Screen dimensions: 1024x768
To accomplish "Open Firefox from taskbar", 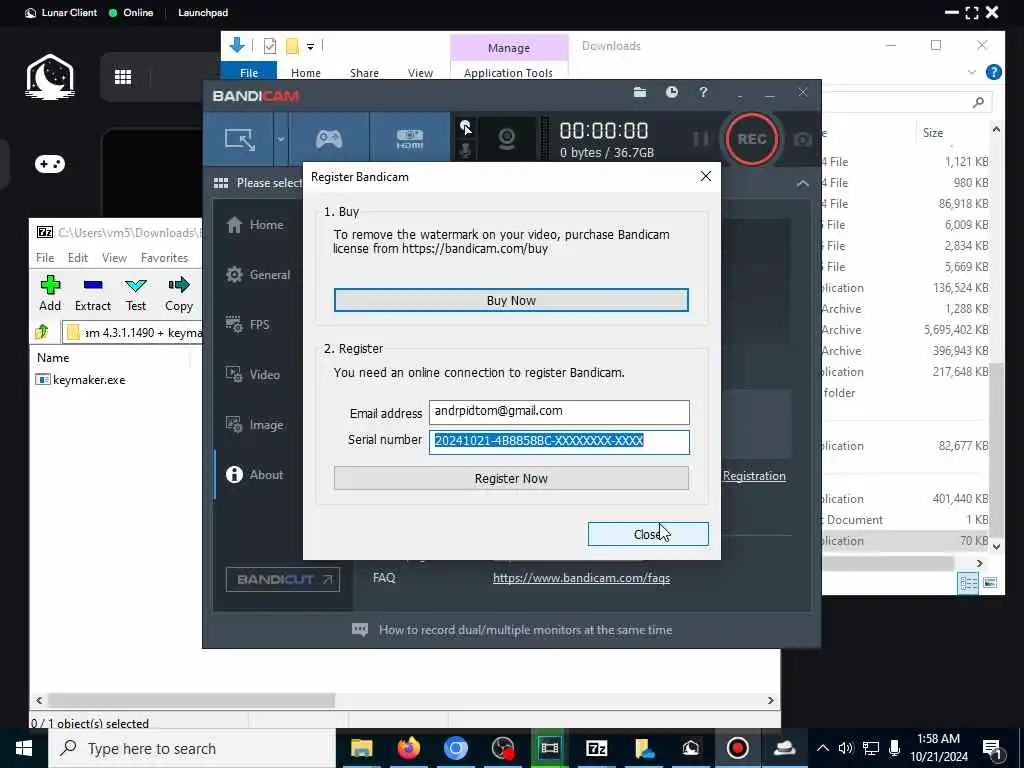I will coord(408,748).
